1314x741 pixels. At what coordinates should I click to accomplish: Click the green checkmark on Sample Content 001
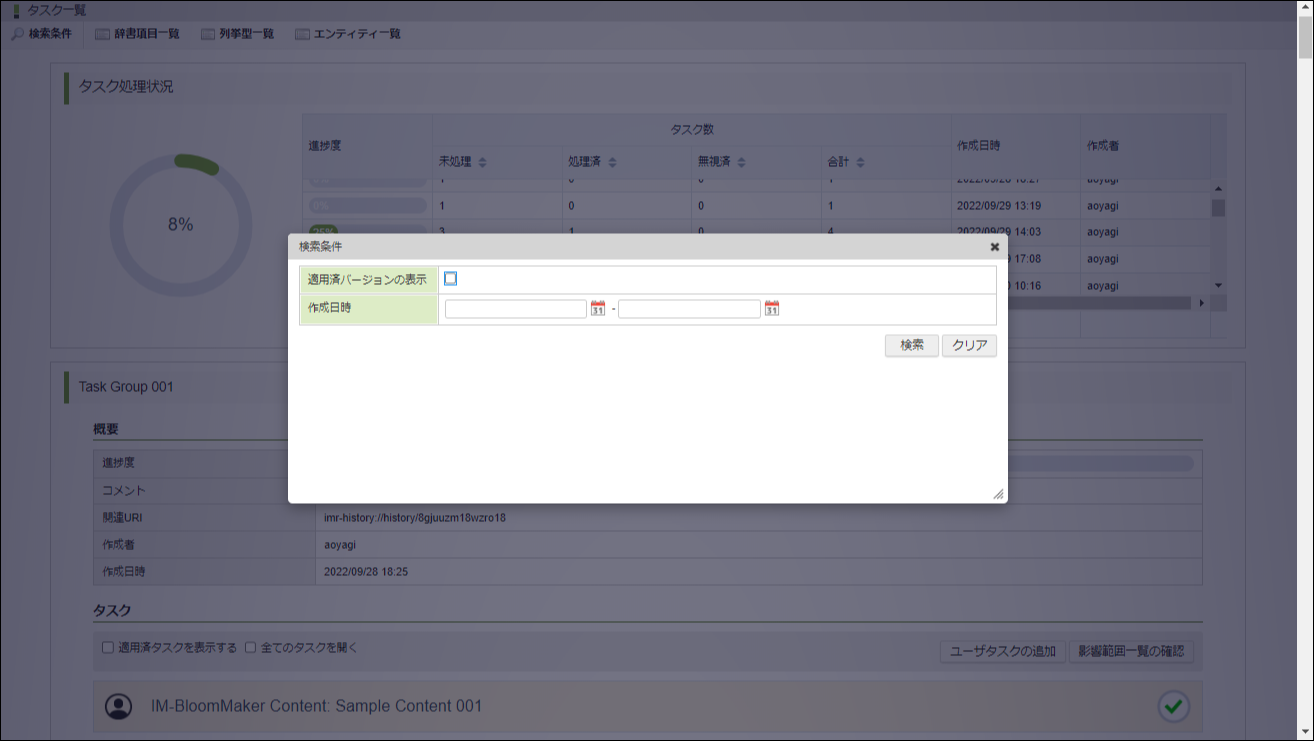[1173, 706]
